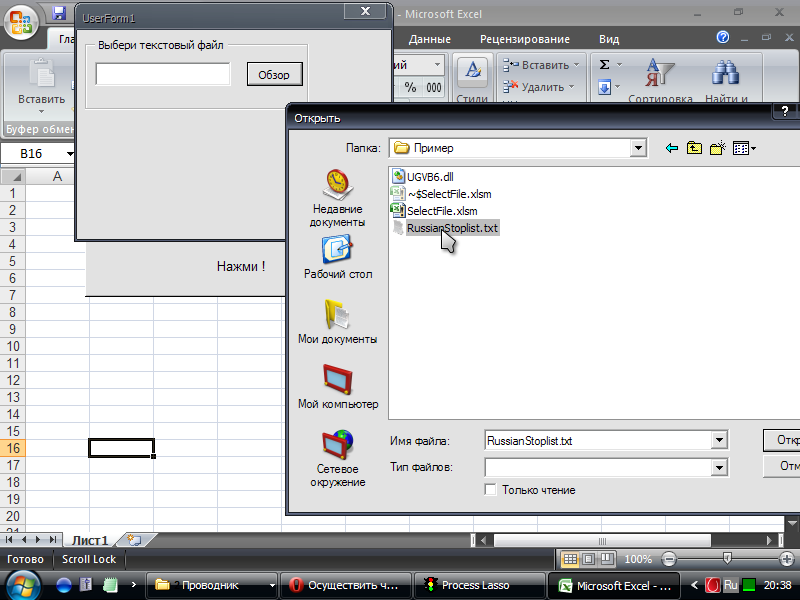
Task: Open the Рецензирование ribbon tab
Action: 524,39
